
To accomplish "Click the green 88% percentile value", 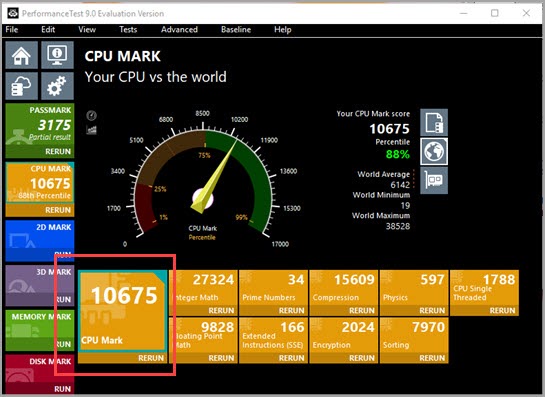I will pos(398,154).
